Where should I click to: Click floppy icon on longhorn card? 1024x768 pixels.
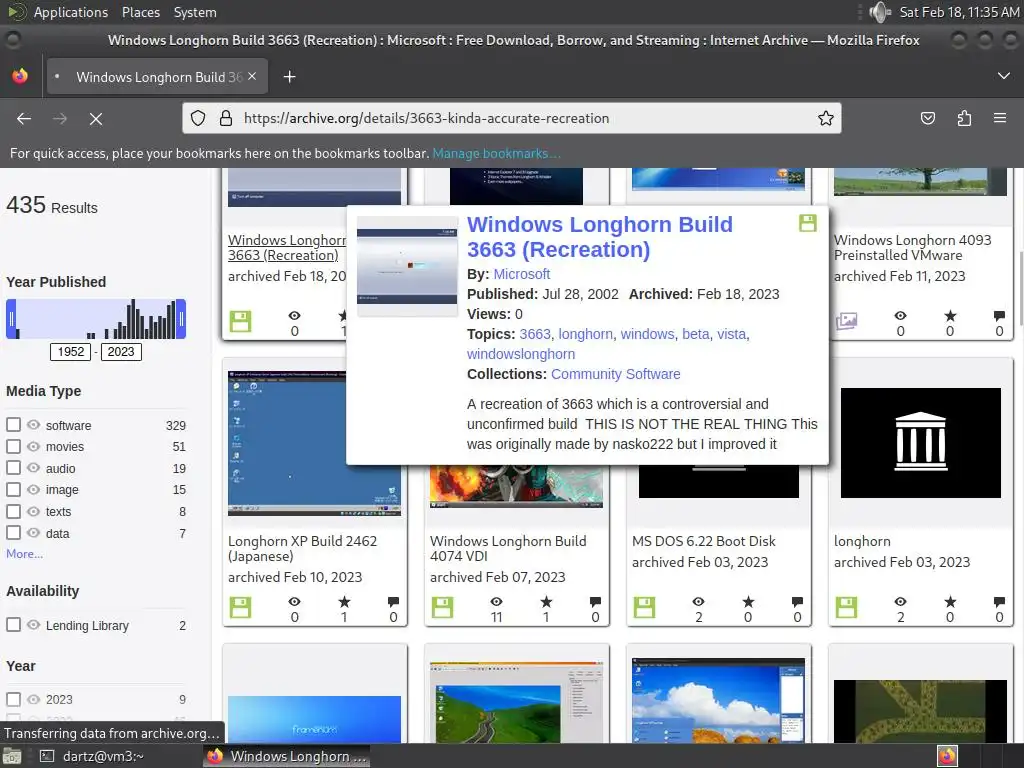pyautogui.click(x=846, y=607)
